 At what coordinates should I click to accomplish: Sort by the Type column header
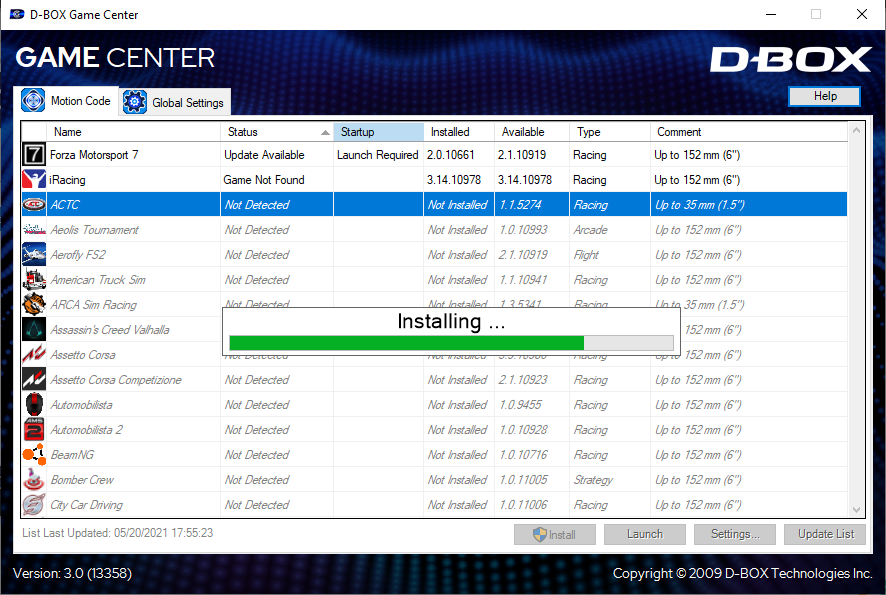610,132
